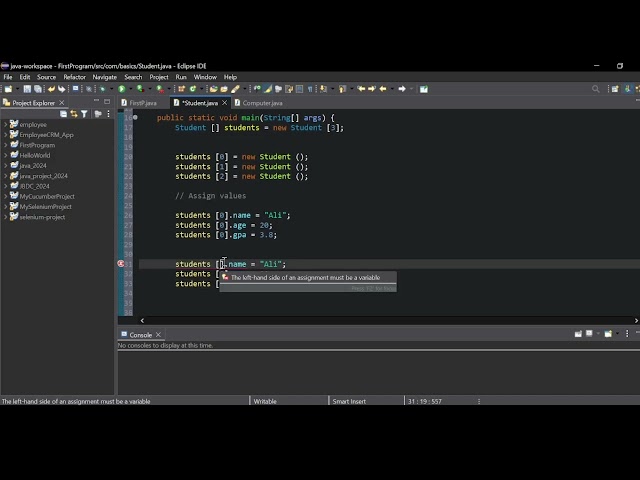This screenshot has height=480, width=640.
Task: Open dropdown arrow beside Debug icon
Action: (111, 89)
